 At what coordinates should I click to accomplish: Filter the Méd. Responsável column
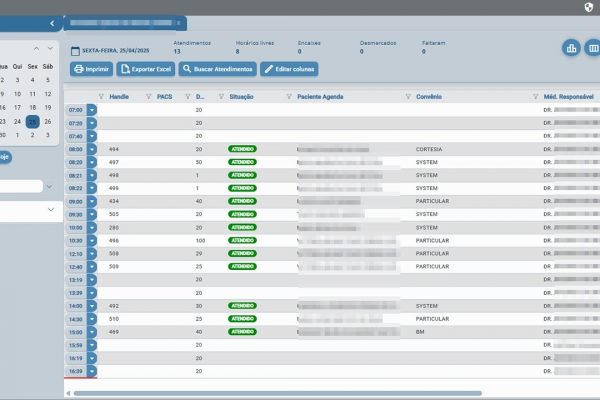[535, 96]
